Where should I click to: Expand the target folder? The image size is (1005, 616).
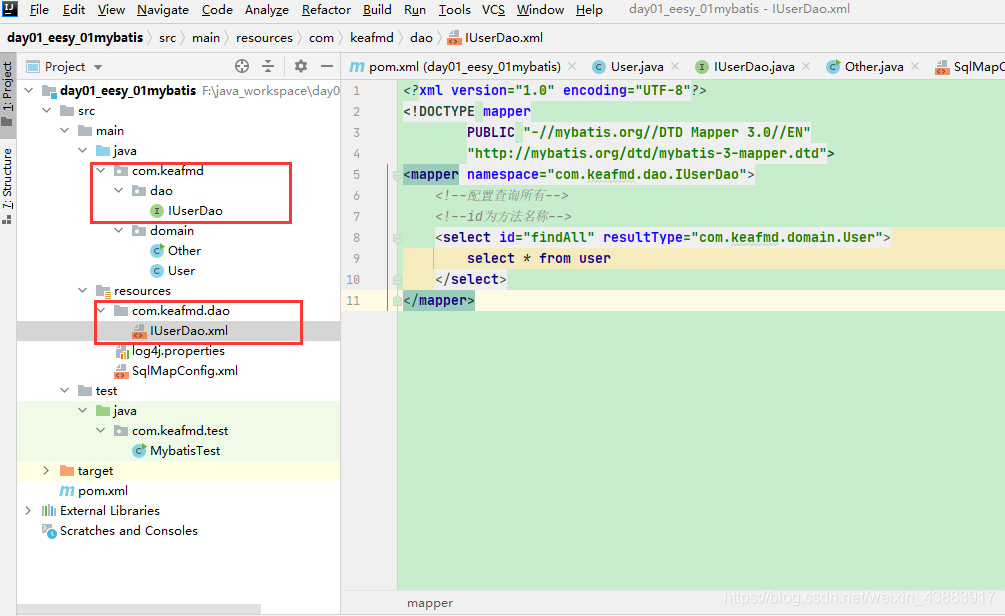[46, 470]
